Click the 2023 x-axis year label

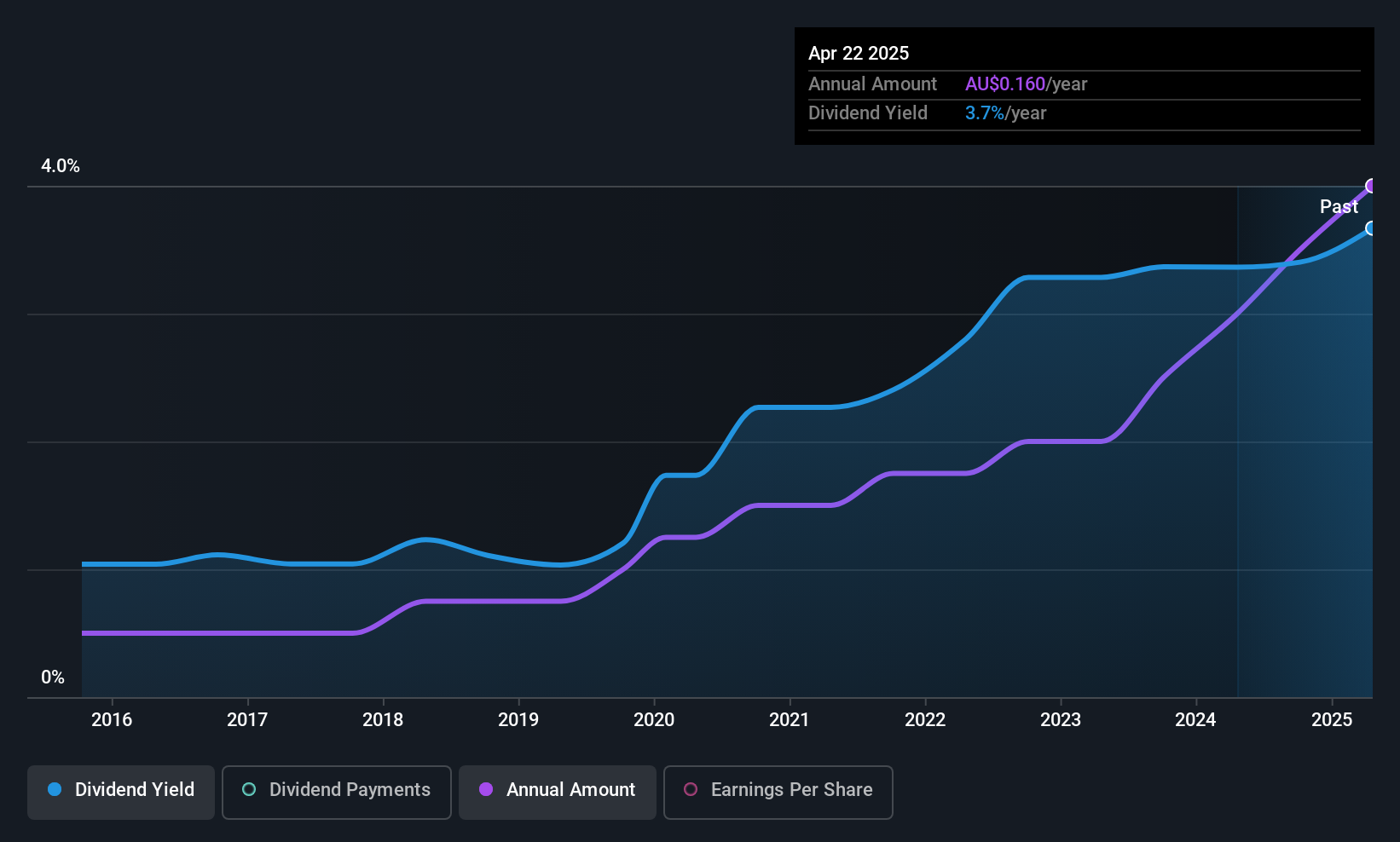pos(1061,720)
